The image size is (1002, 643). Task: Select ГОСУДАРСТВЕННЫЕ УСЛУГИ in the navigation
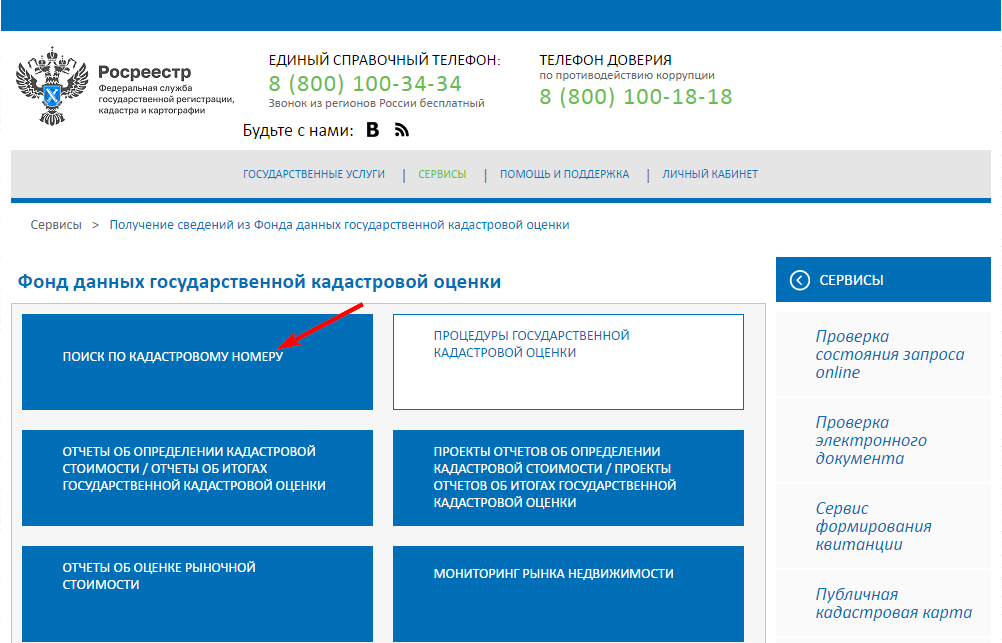click(x=312, y=173)
